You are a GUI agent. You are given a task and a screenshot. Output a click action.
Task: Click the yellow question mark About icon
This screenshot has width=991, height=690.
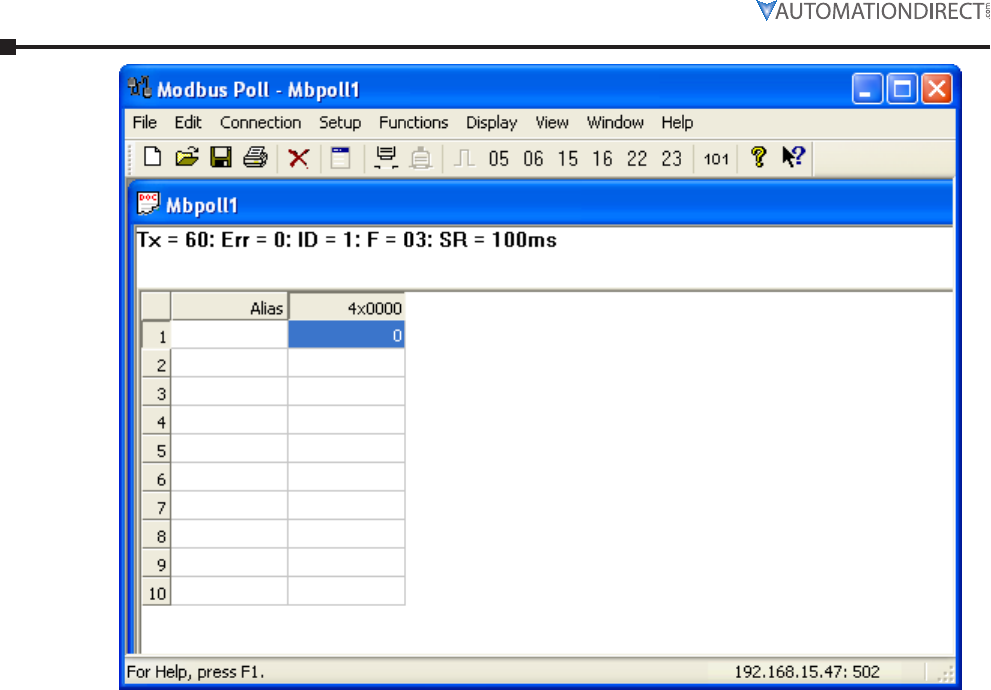click(x=758, y=157)
